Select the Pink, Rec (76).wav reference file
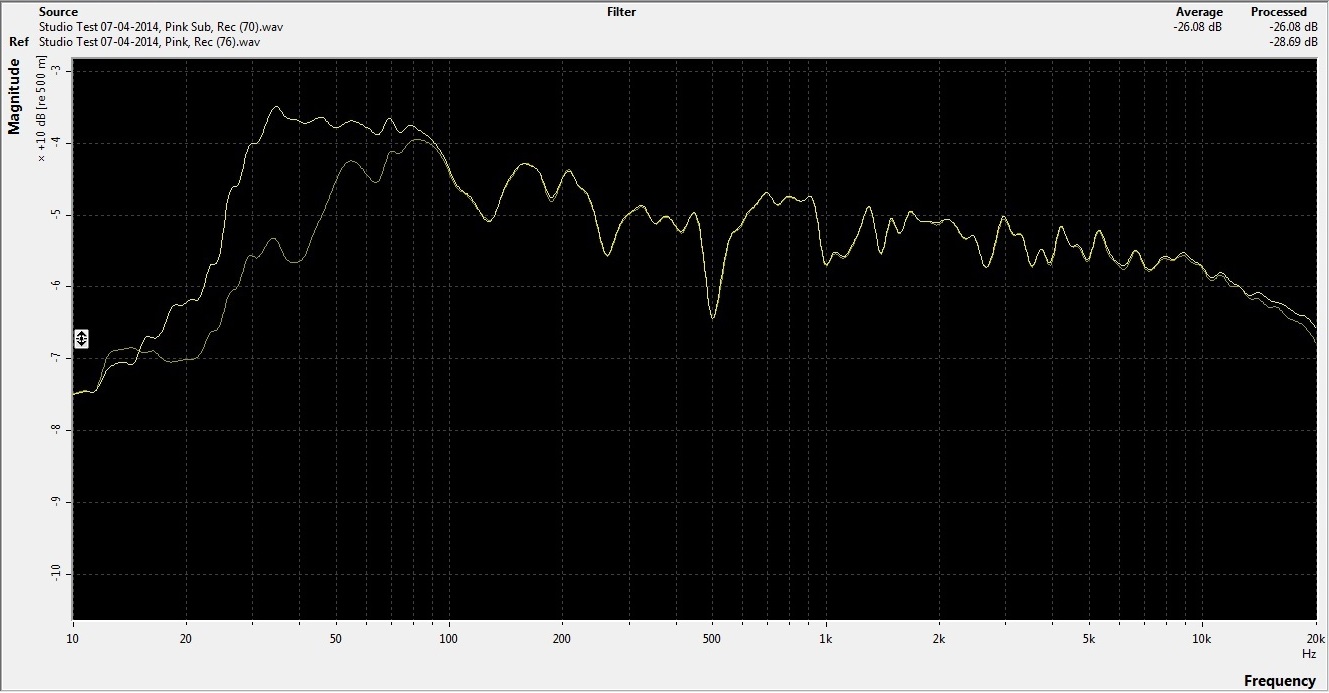Image resolution: width=1329 pixels, height=693 pixels. (150, 42)
